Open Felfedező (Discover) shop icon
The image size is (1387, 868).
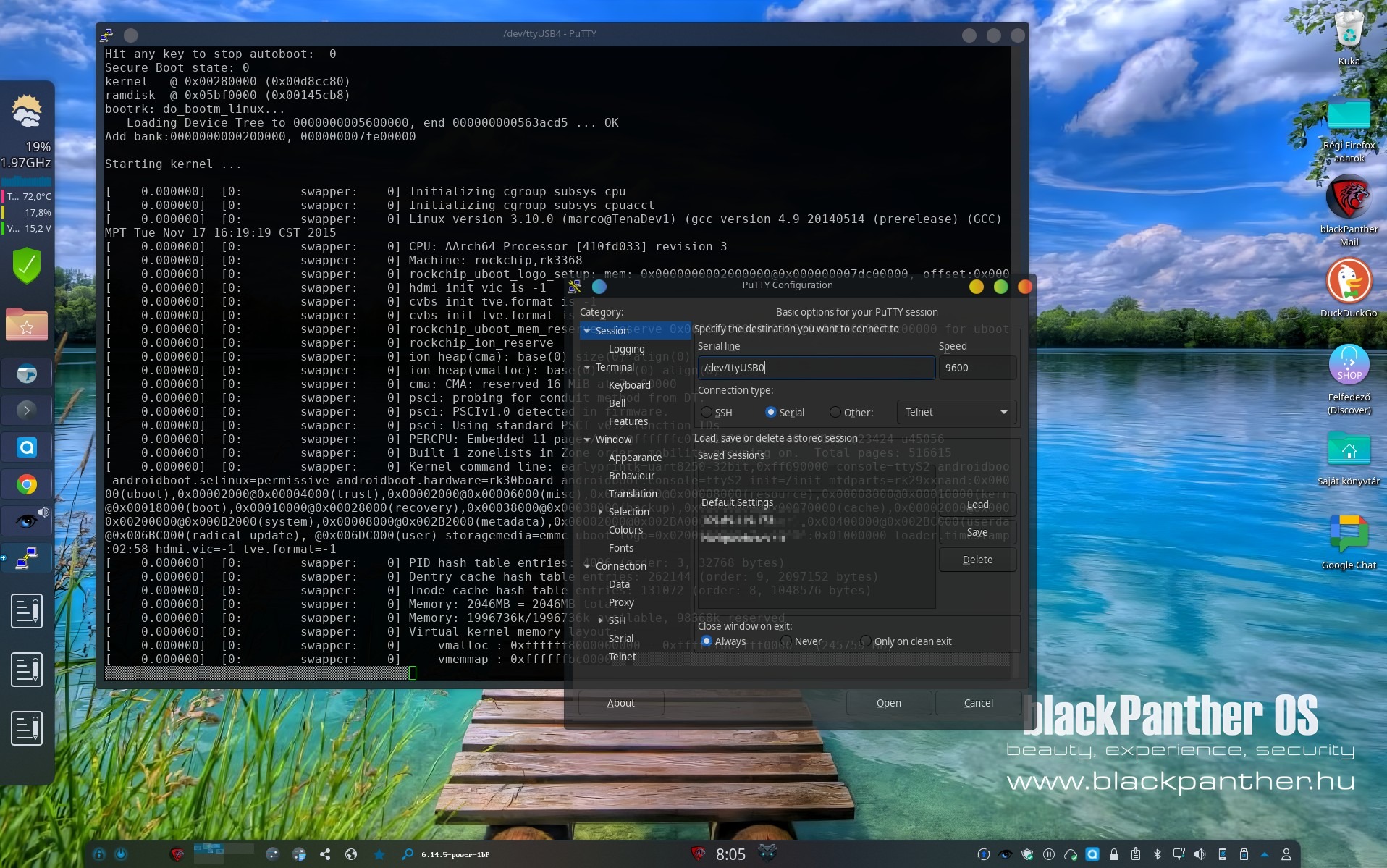[x=1348, y=365]
